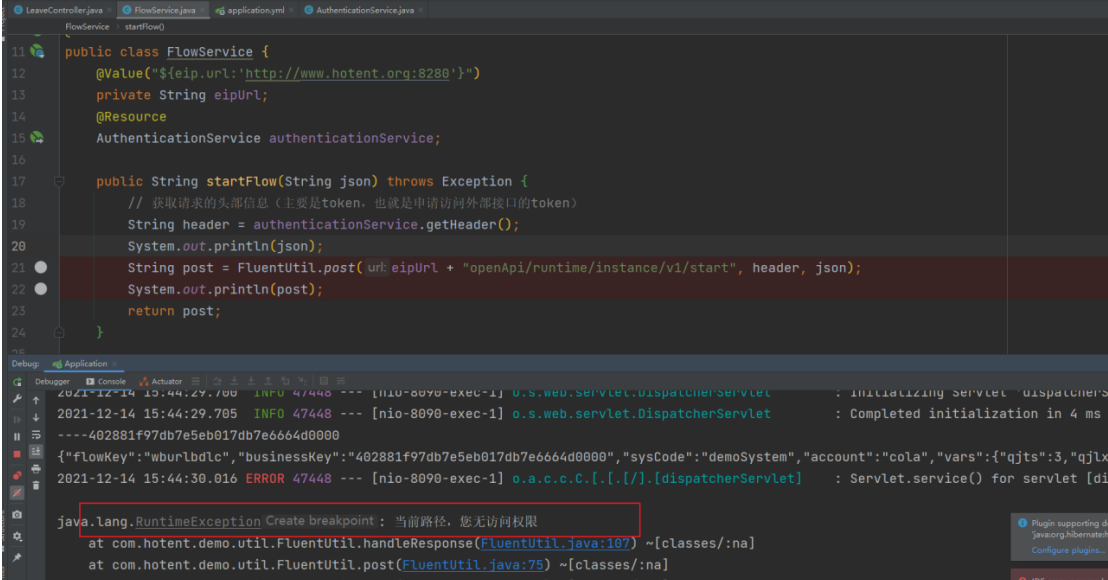Click the Create breakpoint inlay button
Viewport: 1108px width, 580px height.
click(319, 521)
